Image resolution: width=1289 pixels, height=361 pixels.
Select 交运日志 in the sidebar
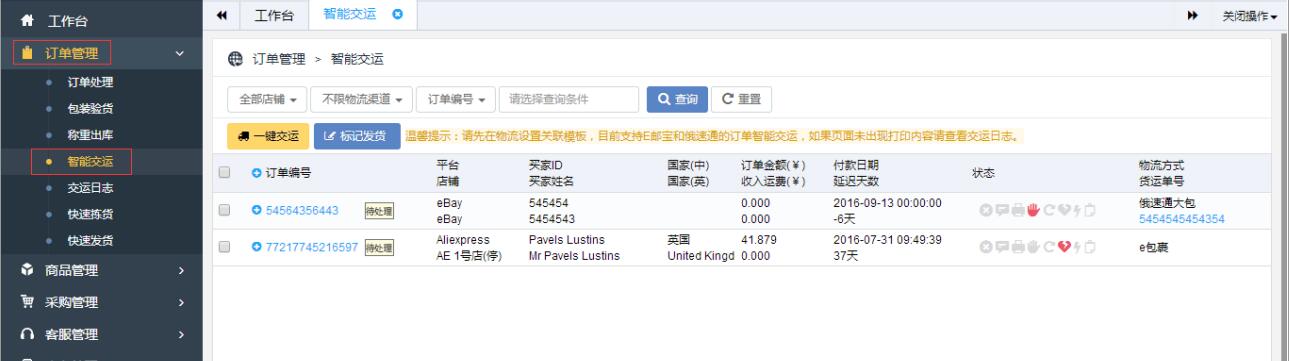[89, 187]
